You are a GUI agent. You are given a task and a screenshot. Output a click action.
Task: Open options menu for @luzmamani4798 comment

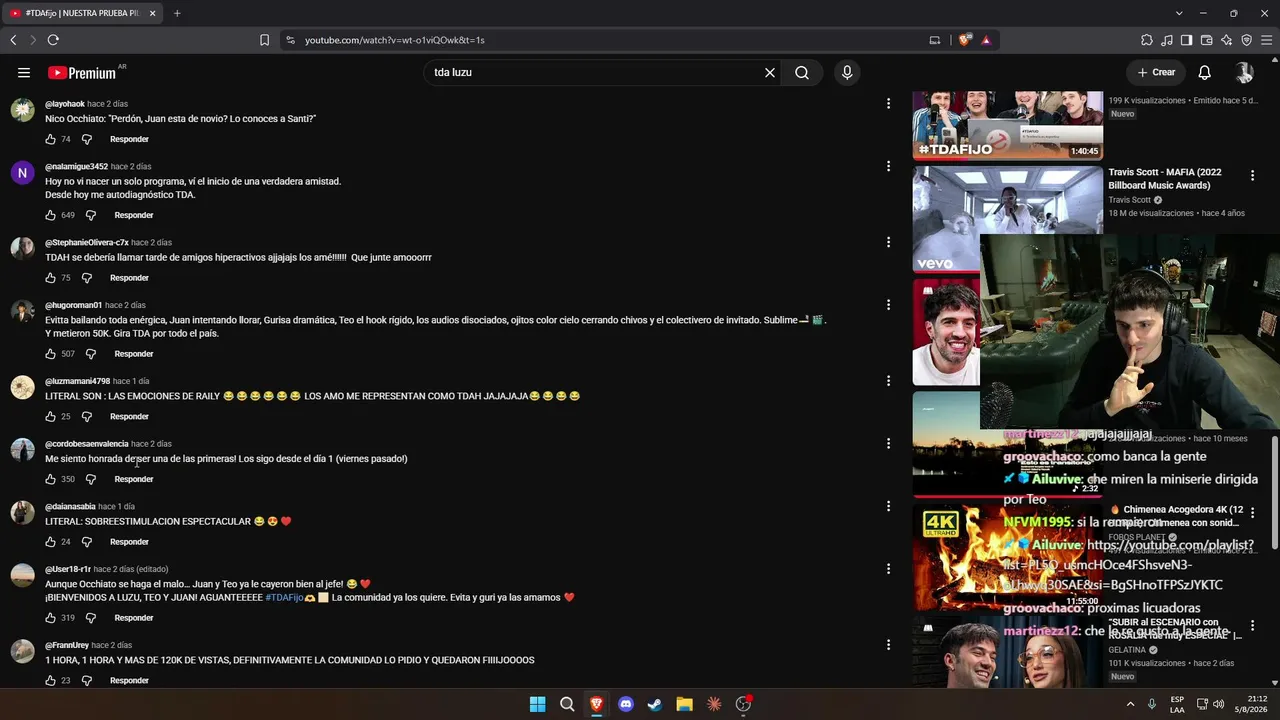[888, 380]
